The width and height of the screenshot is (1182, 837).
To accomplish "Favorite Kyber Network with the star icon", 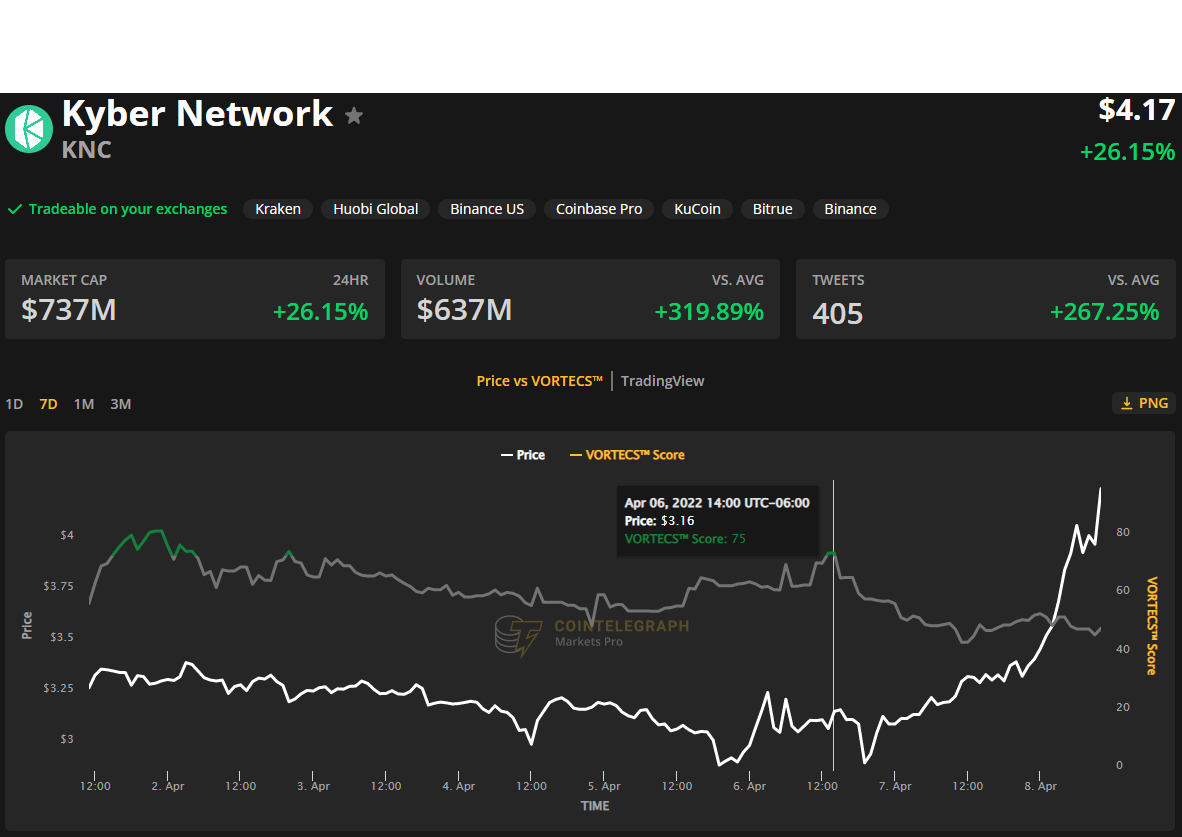I will pos(354,115).
